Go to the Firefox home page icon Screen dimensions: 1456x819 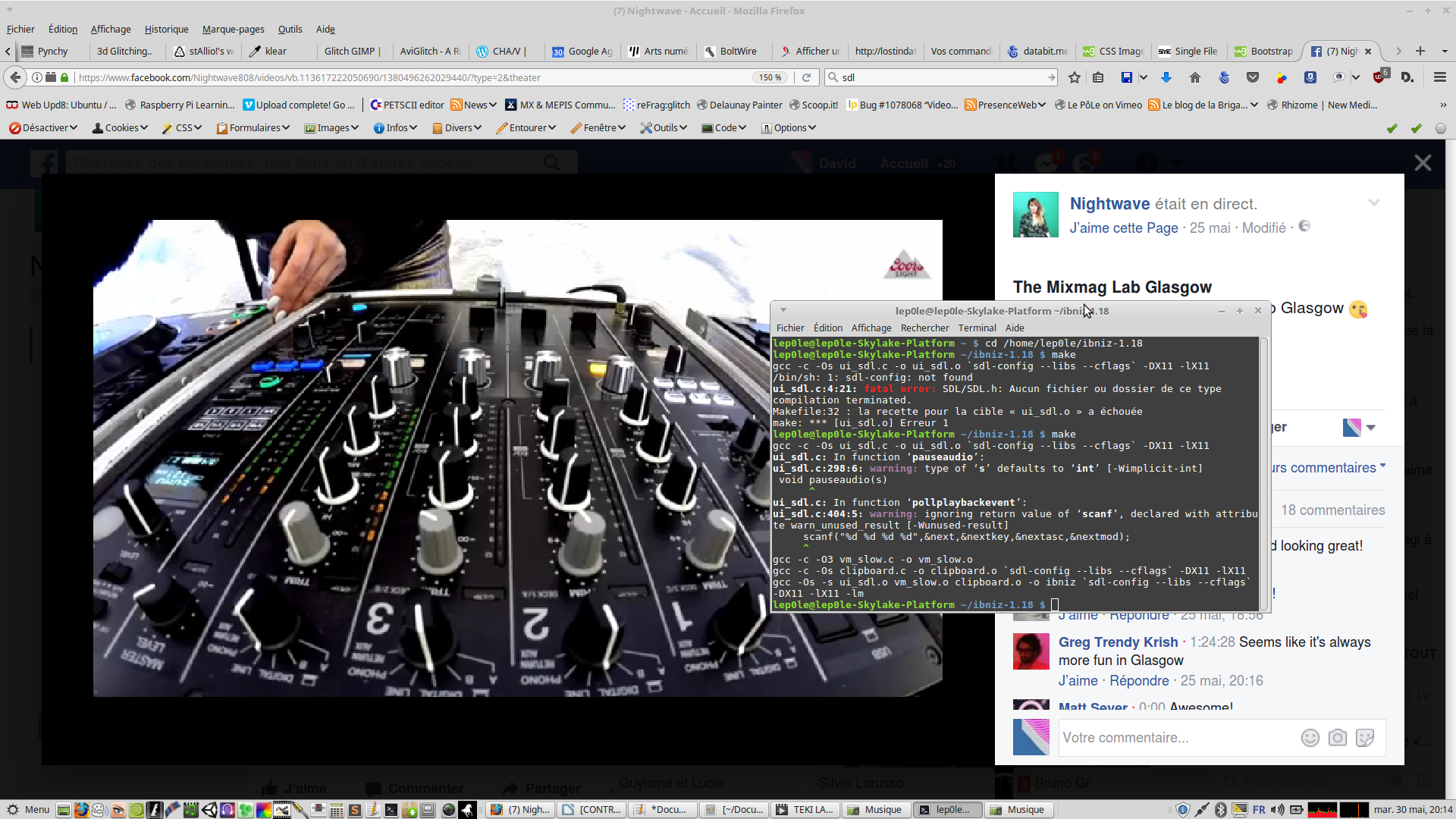coord(1195,77)
